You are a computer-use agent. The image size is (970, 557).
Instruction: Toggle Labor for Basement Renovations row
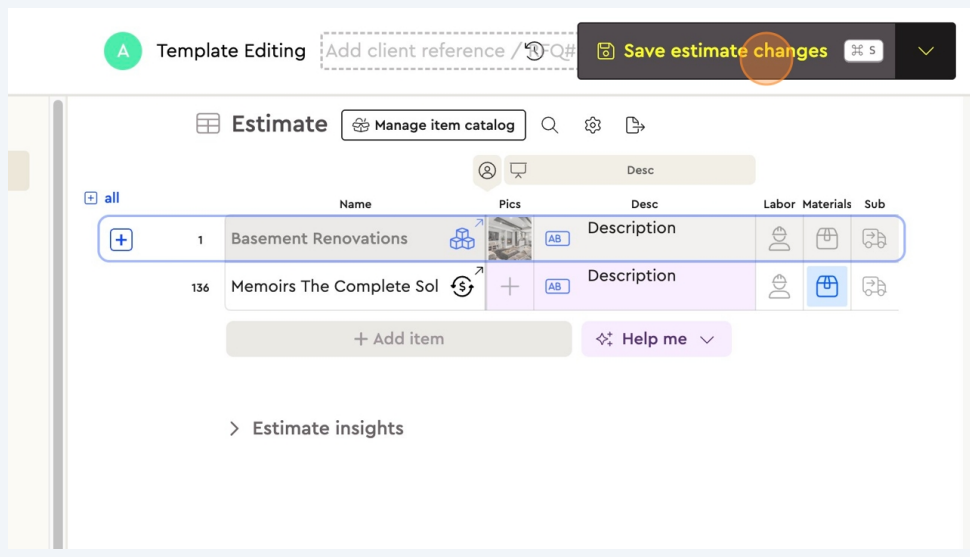[779, 239]
